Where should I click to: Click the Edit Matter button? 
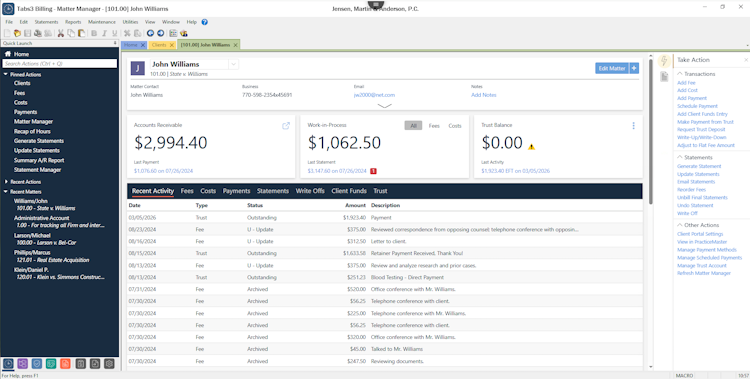tap(612, 68)
